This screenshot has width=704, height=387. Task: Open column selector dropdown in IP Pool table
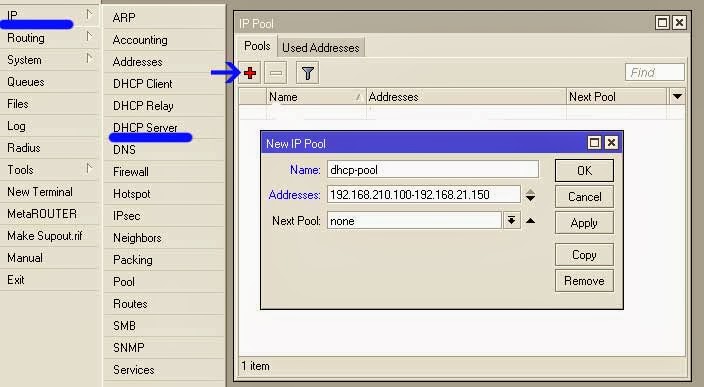[677, 97]
